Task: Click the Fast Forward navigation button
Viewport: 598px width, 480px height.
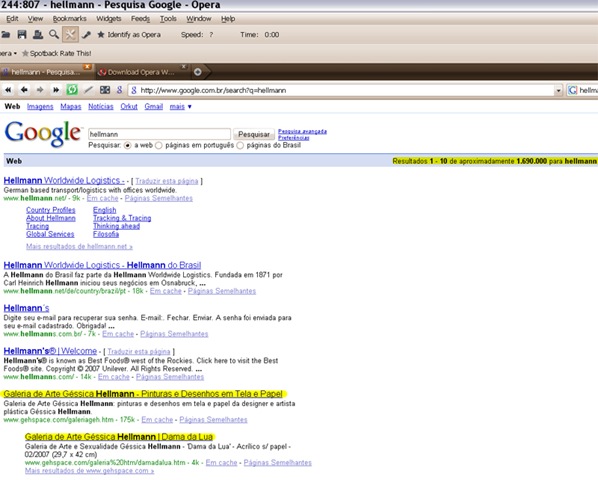Action: coord(56,90)
